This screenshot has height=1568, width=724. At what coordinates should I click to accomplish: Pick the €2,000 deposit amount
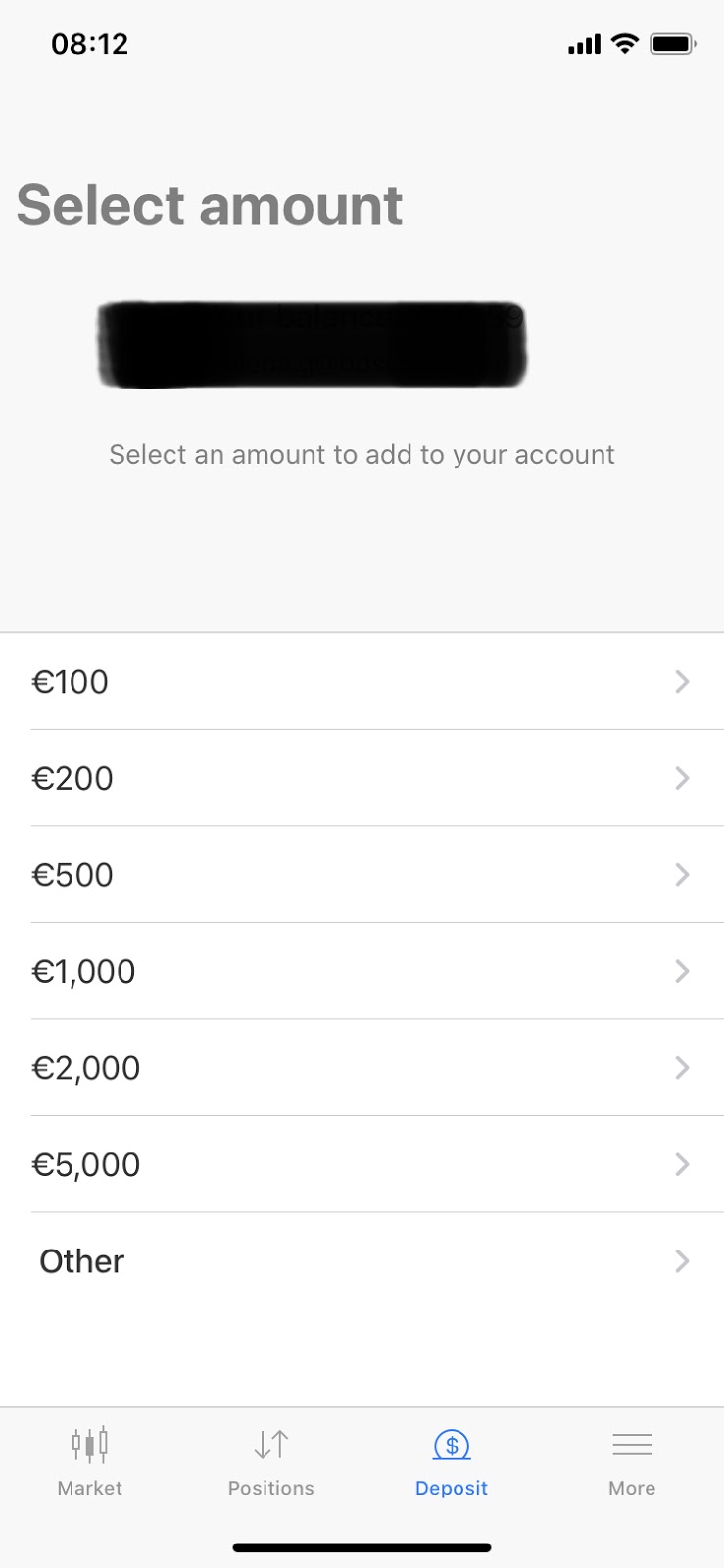[x=86, y=1067]
